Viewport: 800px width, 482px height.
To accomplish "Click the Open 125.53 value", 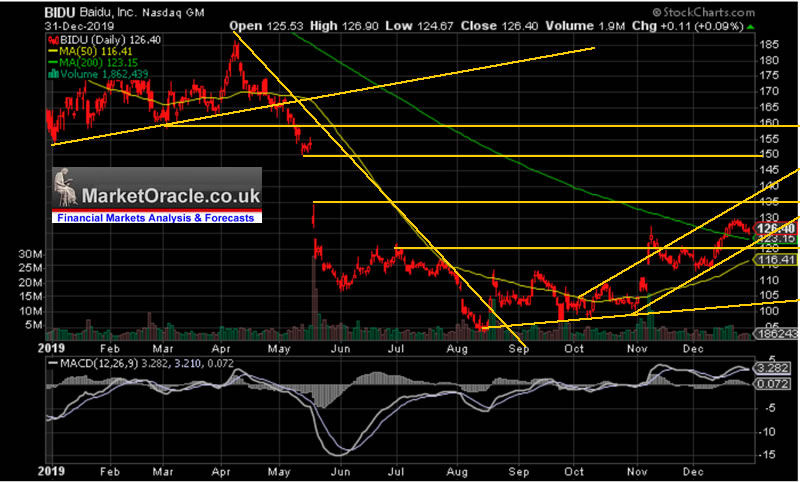I will [264, 26].
